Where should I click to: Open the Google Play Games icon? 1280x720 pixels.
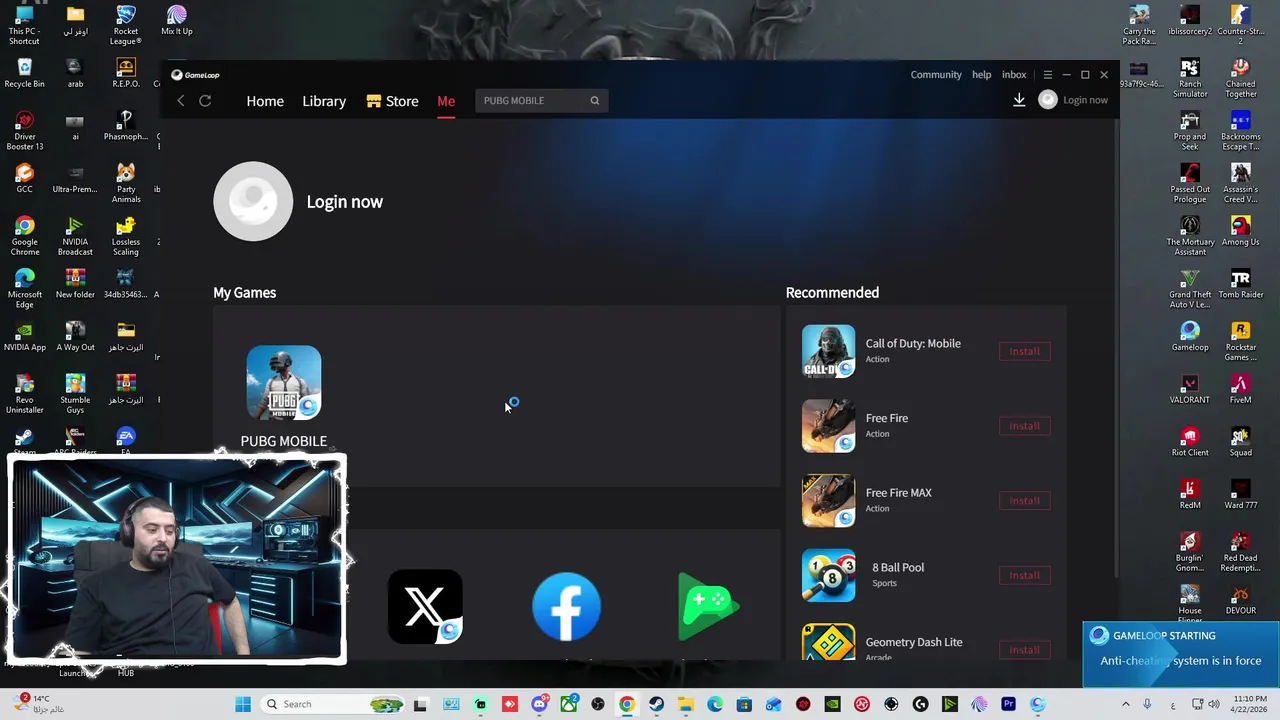pyautogui.click(x=708, y=606)
